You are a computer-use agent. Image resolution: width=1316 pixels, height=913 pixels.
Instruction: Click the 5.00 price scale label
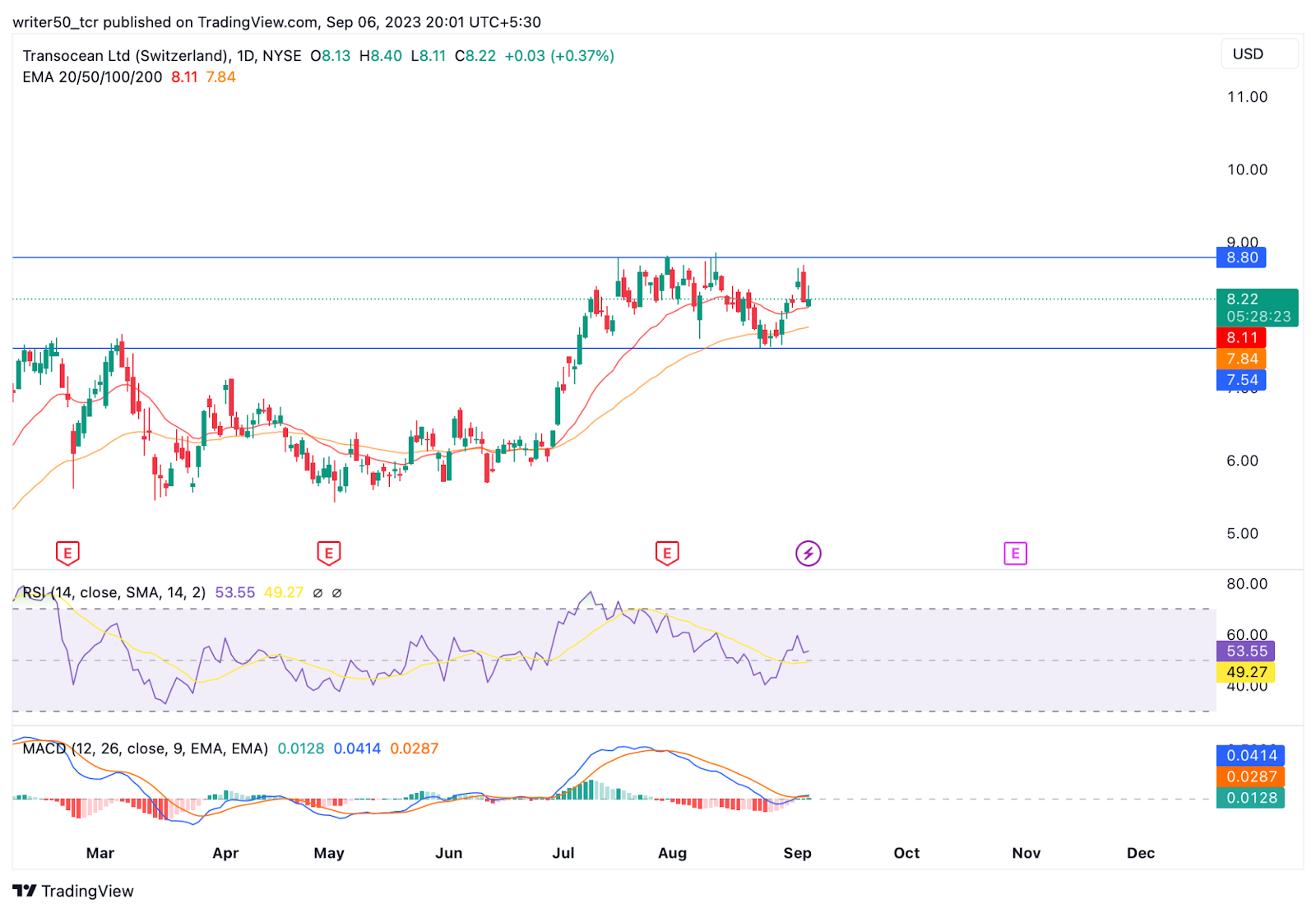(x=1242, y=533)
